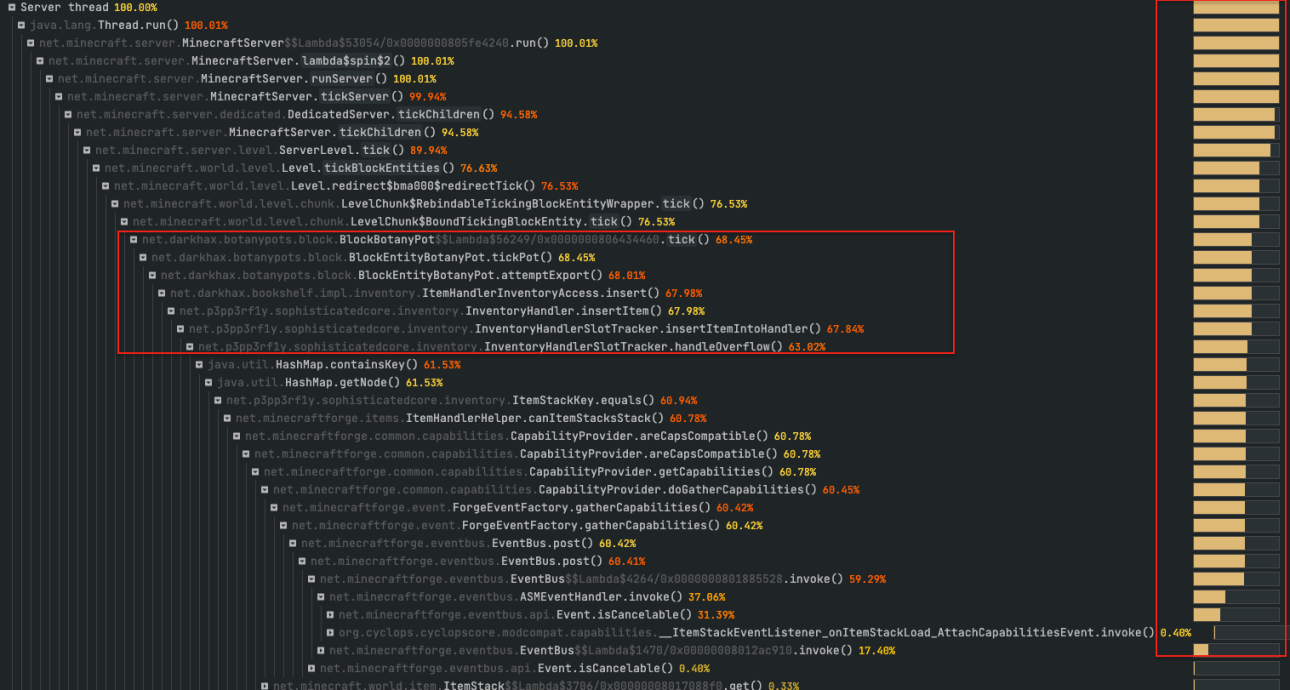Select the MinecraftServer.tickChildren() row text
Screen dimensions: 1290x690
coord(281,133)
